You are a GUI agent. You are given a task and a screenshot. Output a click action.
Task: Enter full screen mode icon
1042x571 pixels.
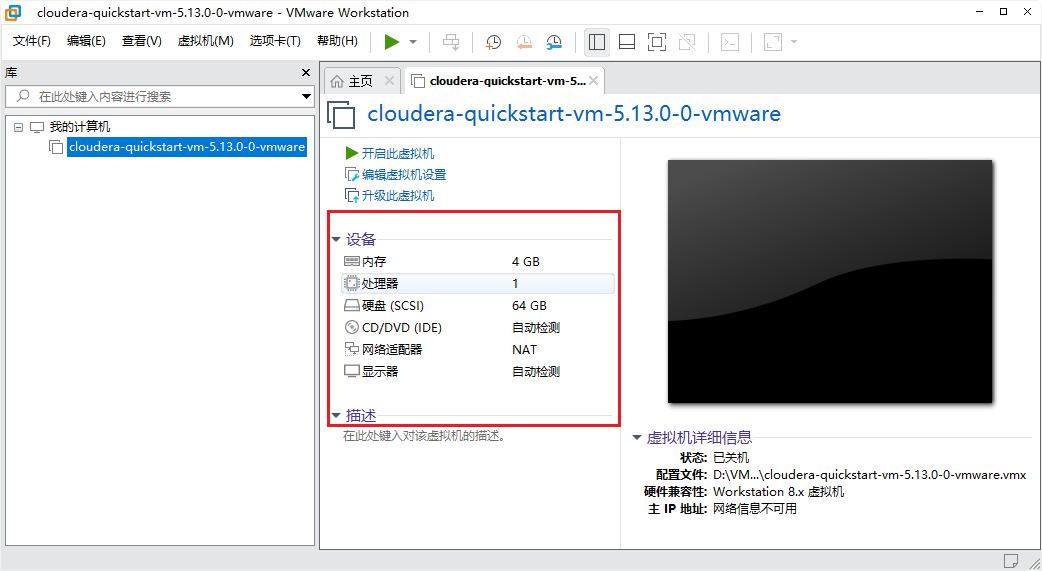click(x=657, y=42)
